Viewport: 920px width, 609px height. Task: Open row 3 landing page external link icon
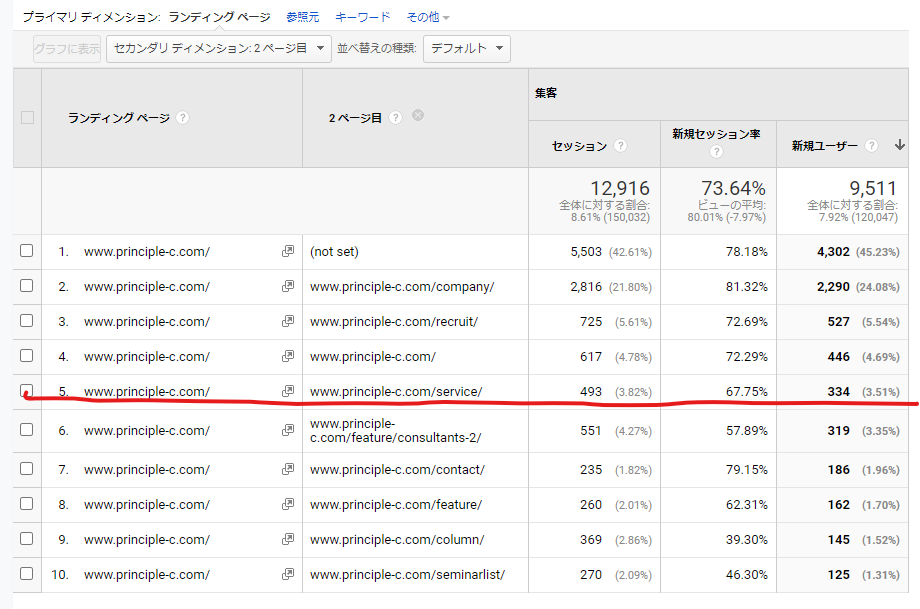(288, 322)
